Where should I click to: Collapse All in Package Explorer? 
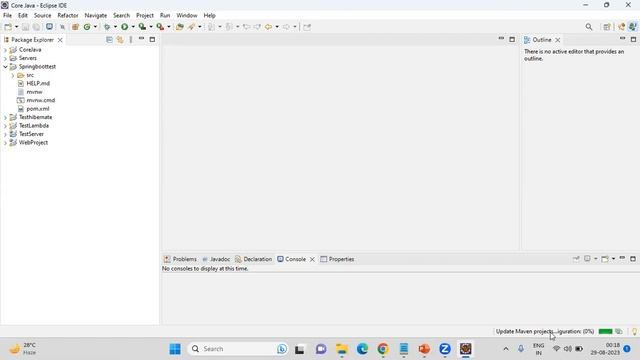(109, 40)
